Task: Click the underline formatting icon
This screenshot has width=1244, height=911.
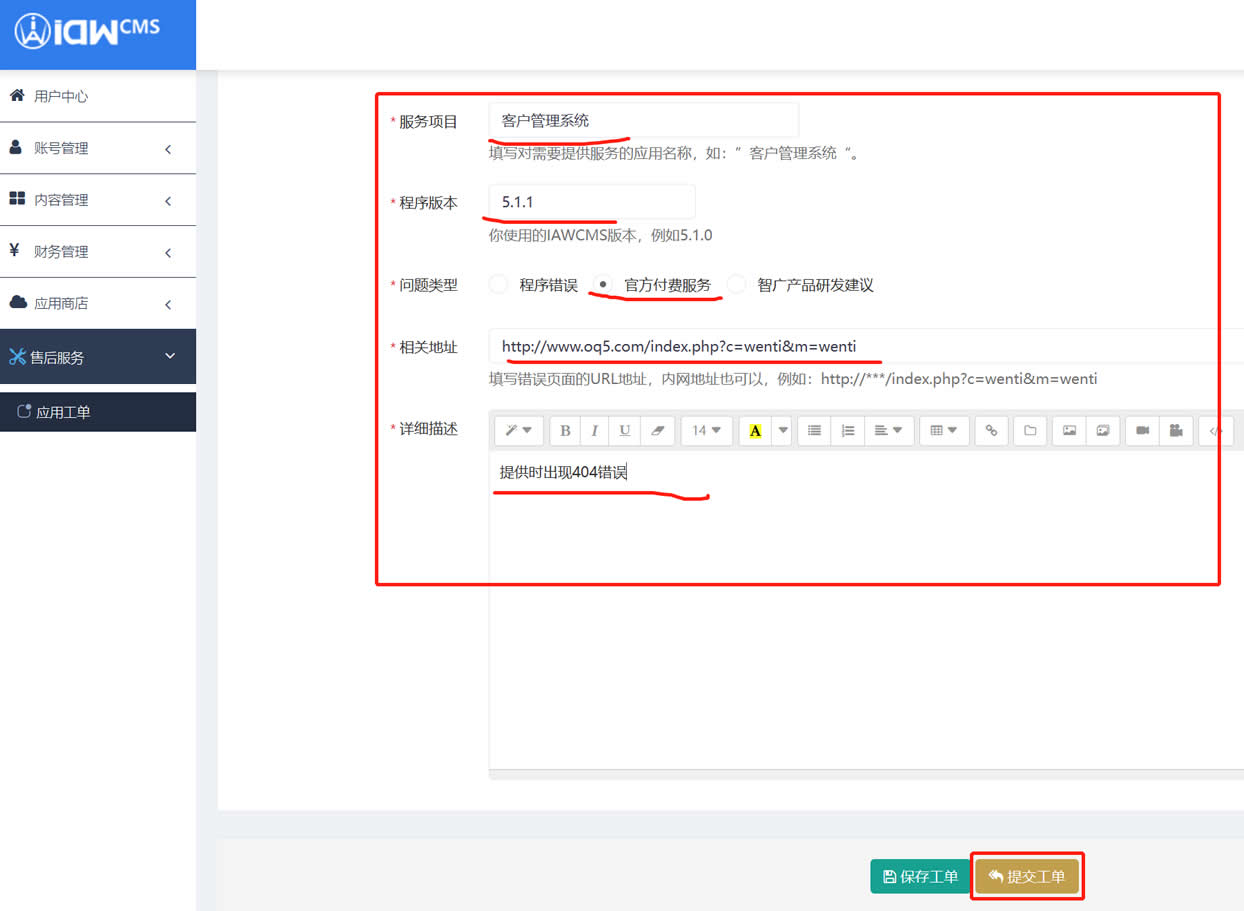Action: tap(625, 431)
